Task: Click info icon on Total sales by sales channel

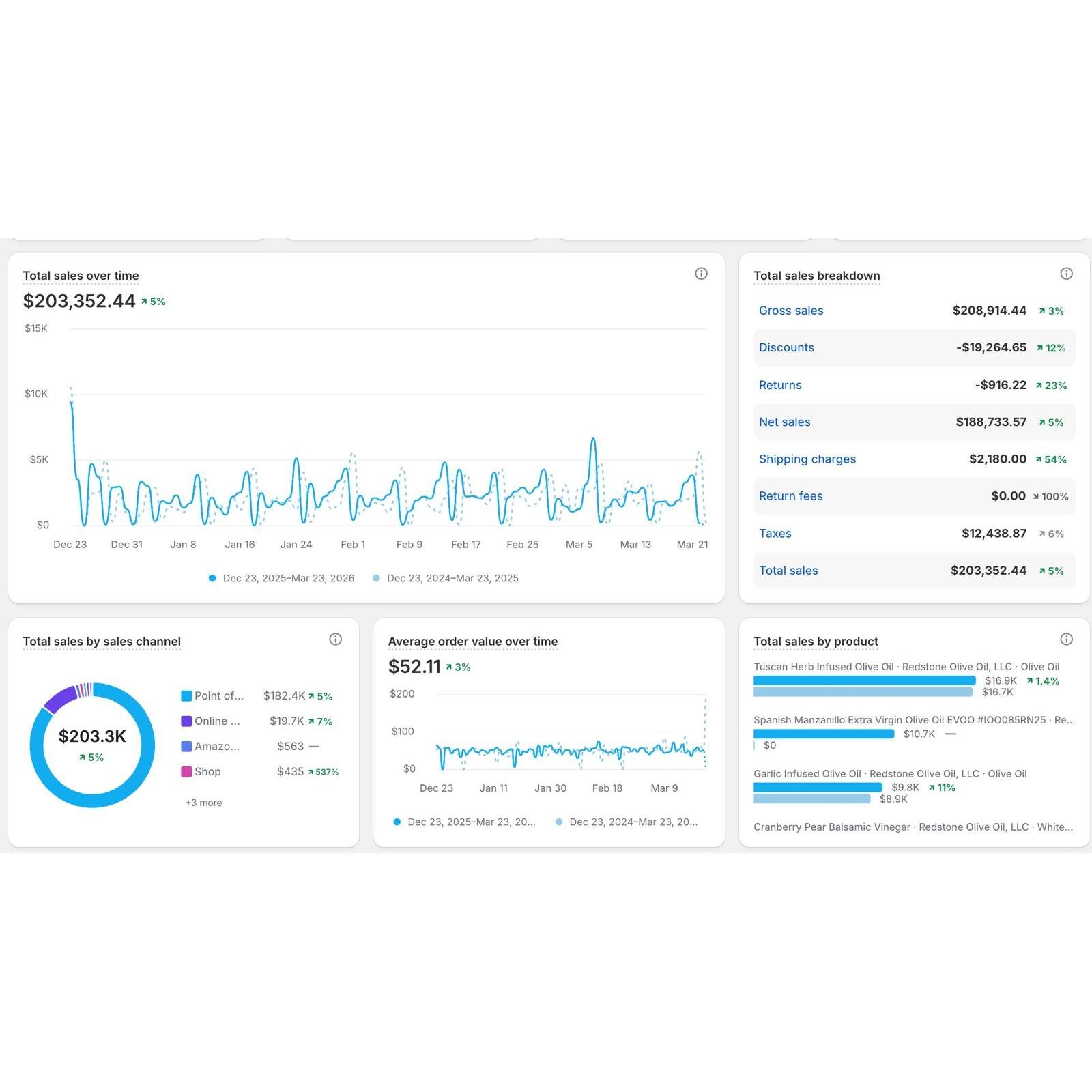Action: pyautogui.click(x=335, y=640)
